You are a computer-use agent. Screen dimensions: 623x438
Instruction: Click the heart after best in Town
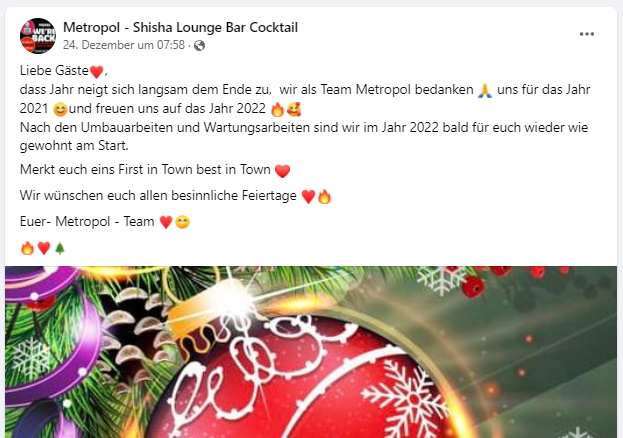pos(282,171)
